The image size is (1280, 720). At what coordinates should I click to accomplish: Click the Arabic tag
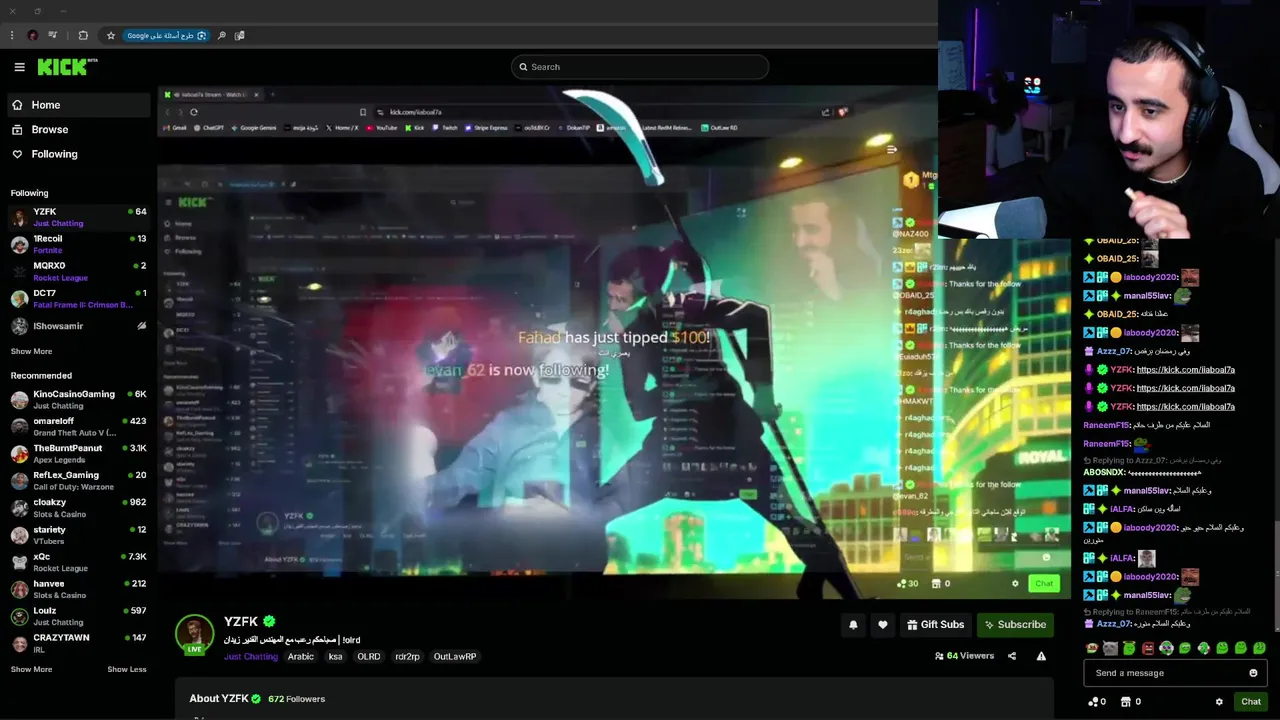301,657
